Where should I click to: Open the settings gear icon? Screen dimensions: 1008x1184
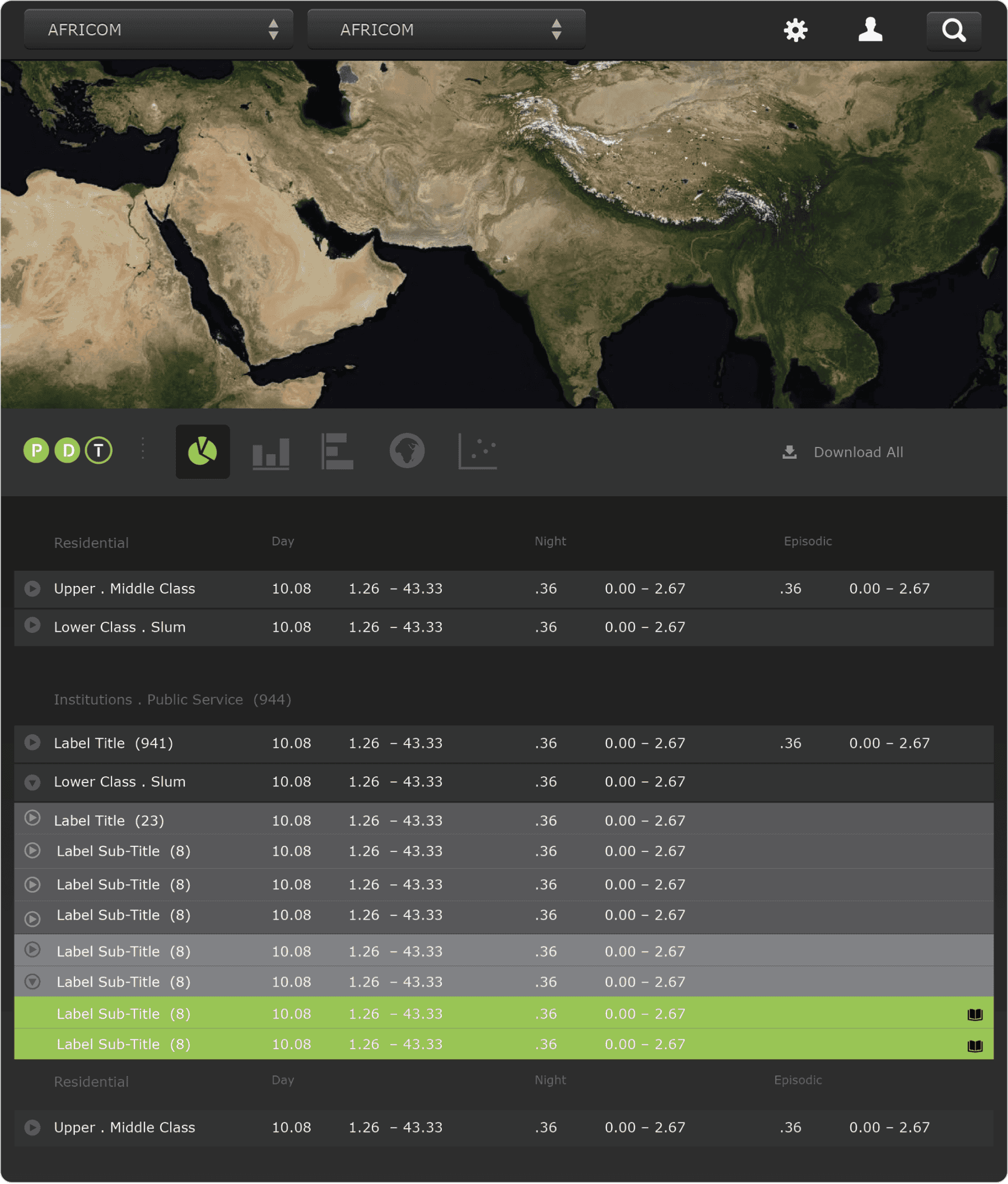coord(795,30)
